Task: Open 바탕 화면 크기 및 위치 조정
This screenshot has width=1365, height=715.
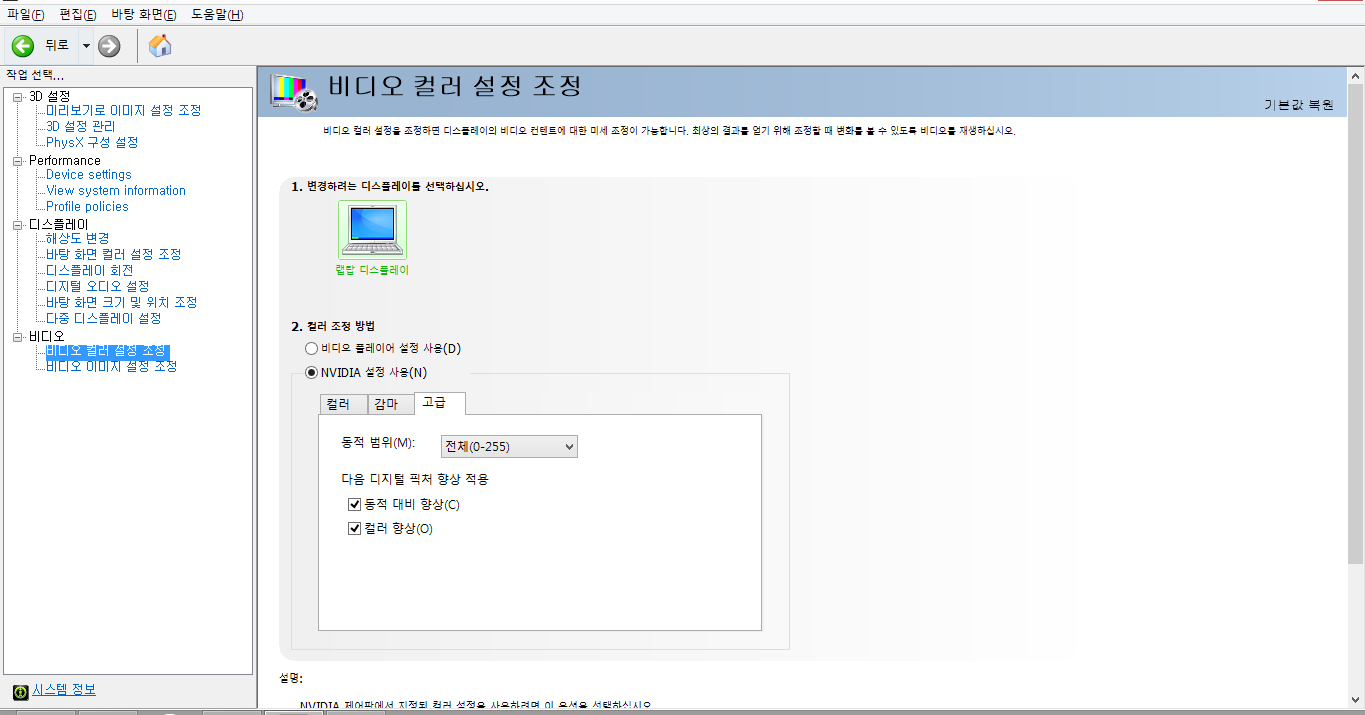Action: coord(121,302)
